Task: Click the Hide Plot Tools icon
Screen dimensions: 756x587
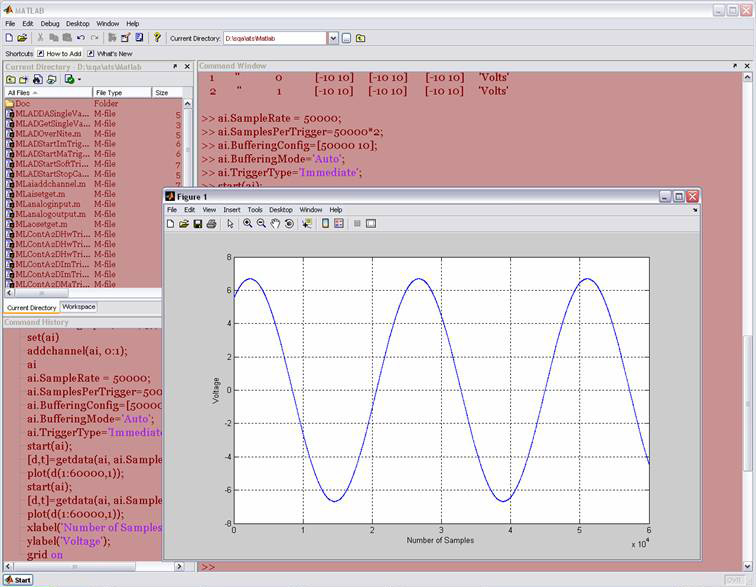Action: click(x=357, y=224)
